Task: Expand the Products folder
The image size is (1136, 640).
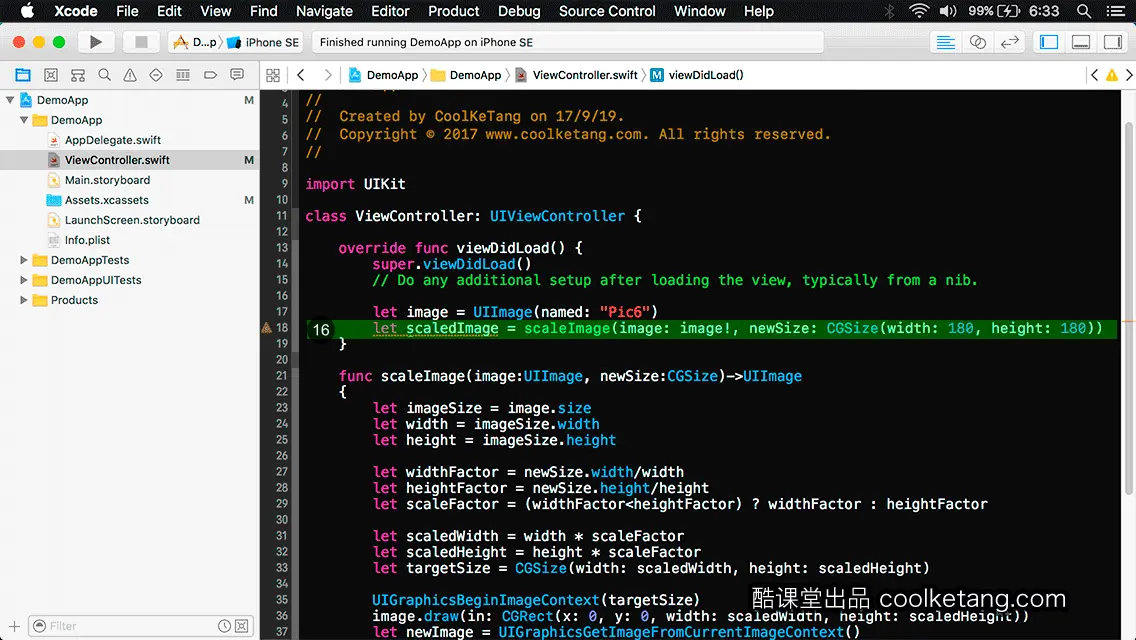Action: point(24,300)
